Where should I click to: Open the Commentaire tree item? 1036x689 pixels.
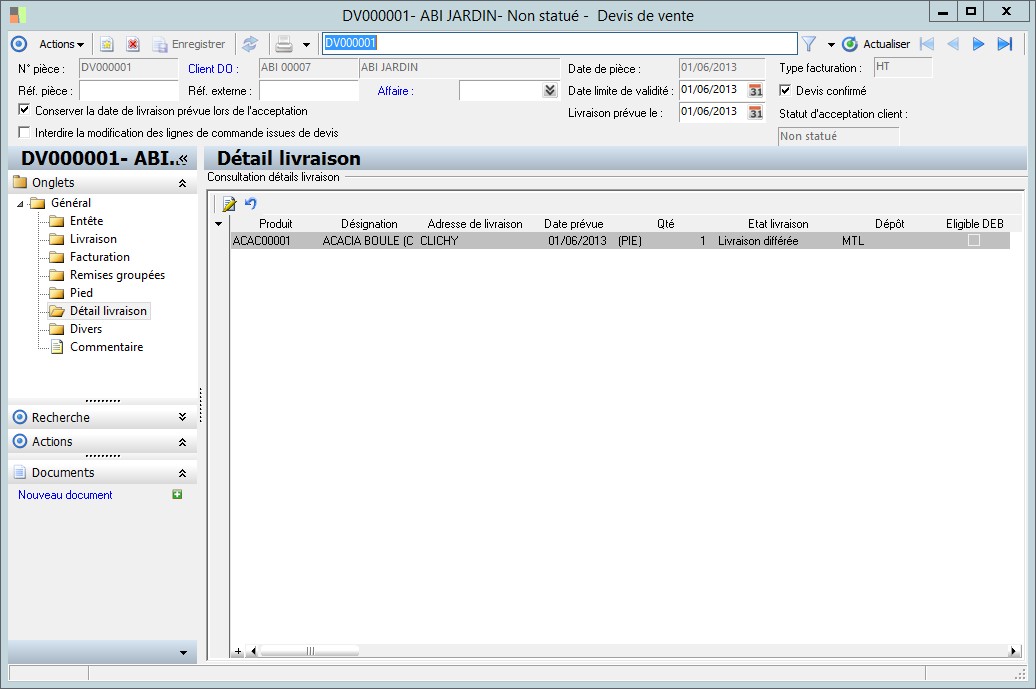click(x=106, y=347)
